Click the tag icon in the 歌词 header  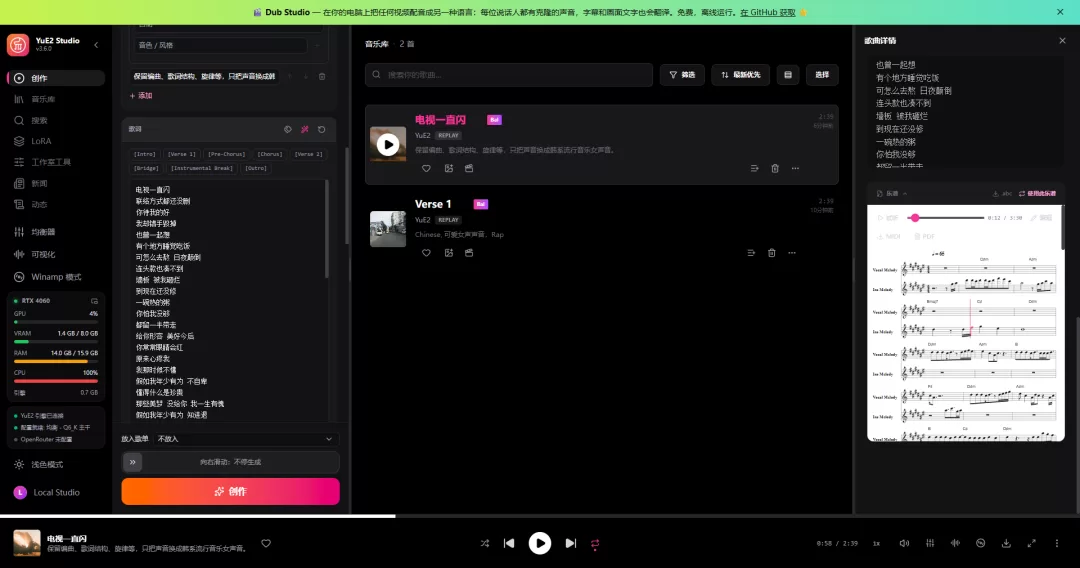click(x=288, y=129)
